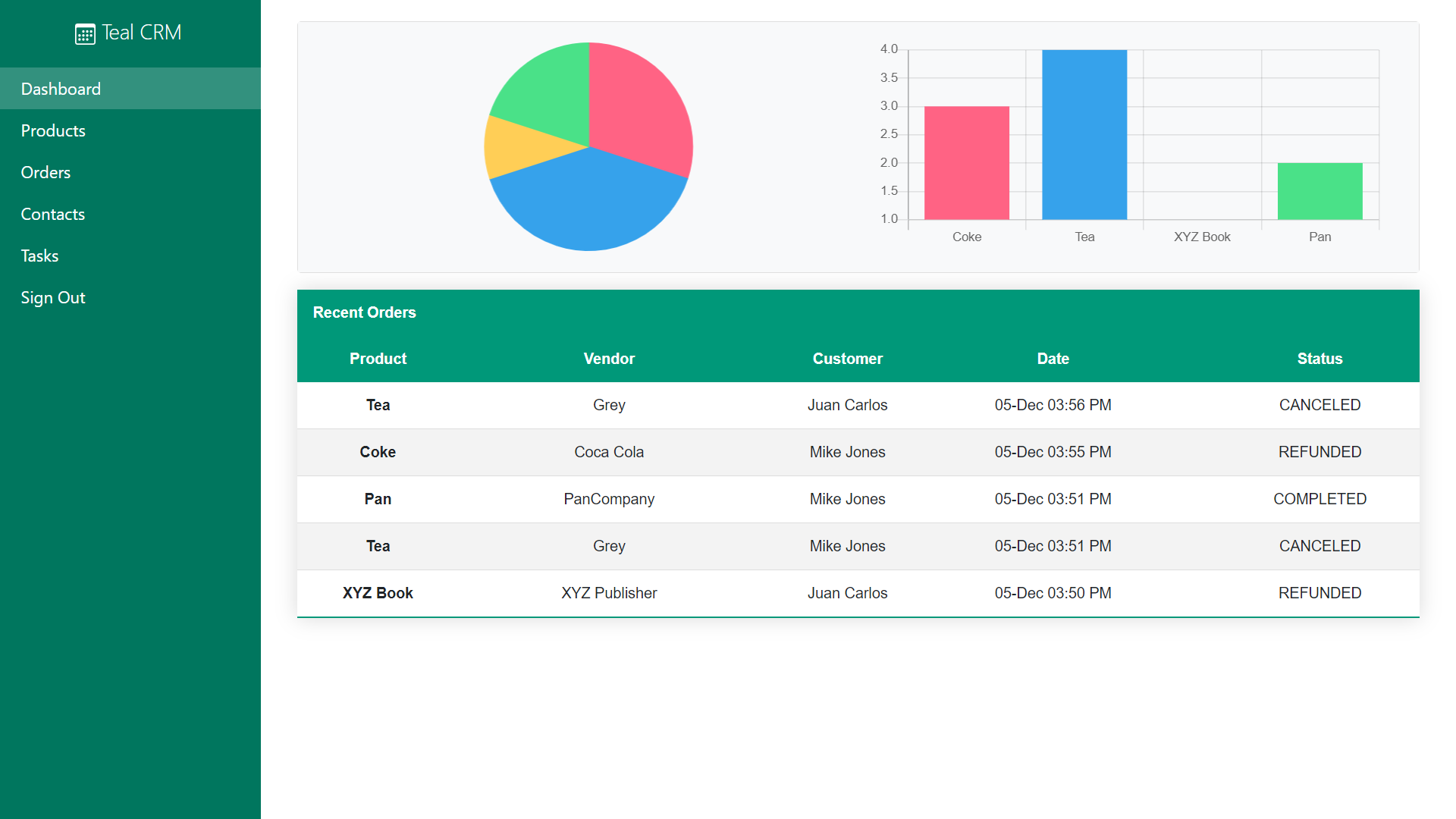Click the Teal CRM brand title
Screen dimensions: 1456x819
pyautogui.click(x=142, y=33)
